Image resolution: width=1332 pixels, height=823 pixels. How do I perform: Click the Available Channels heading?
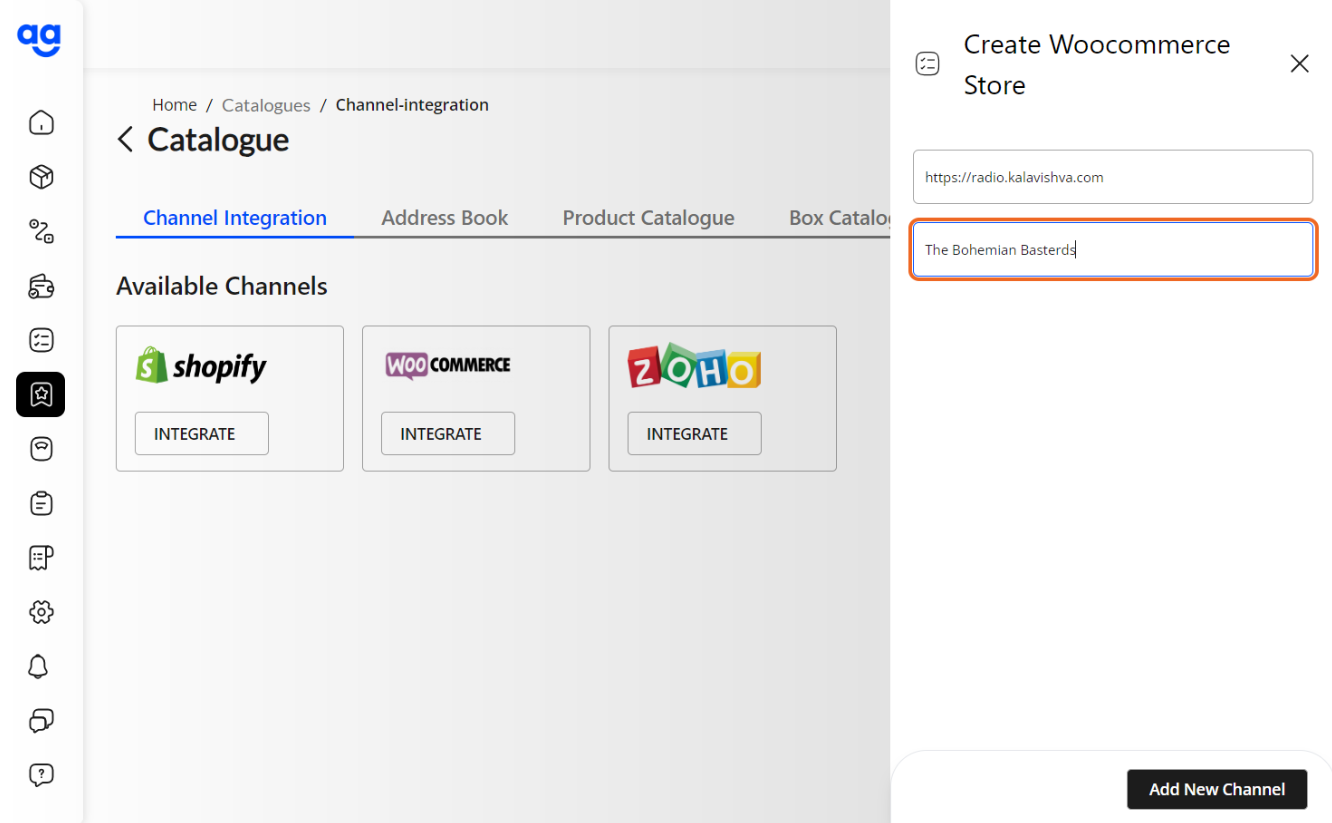(x=222, y=286)
